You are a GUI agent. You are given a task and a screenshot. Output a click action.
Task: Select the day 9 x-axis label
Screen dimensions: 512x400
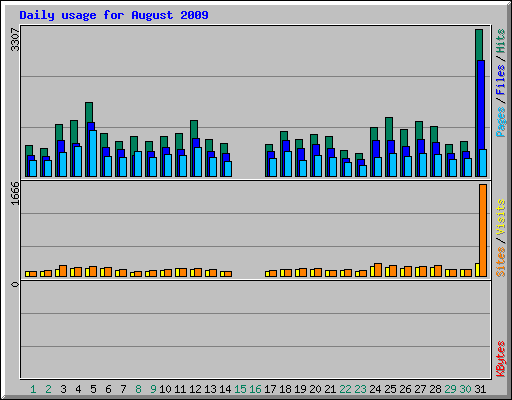click(153, 389)
